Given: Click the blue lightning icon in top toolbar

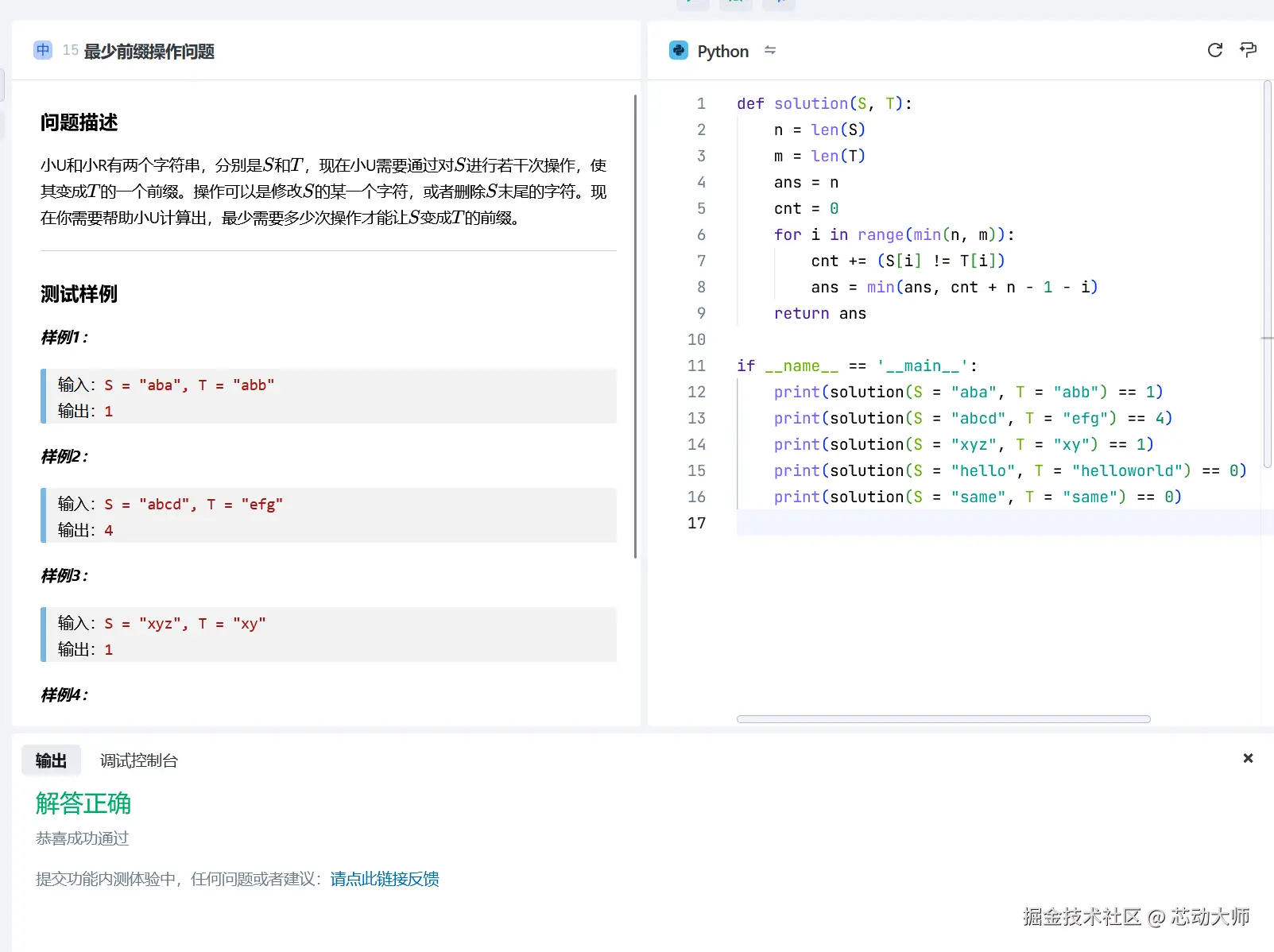Looking at the screenshot, I should point(779,2).
